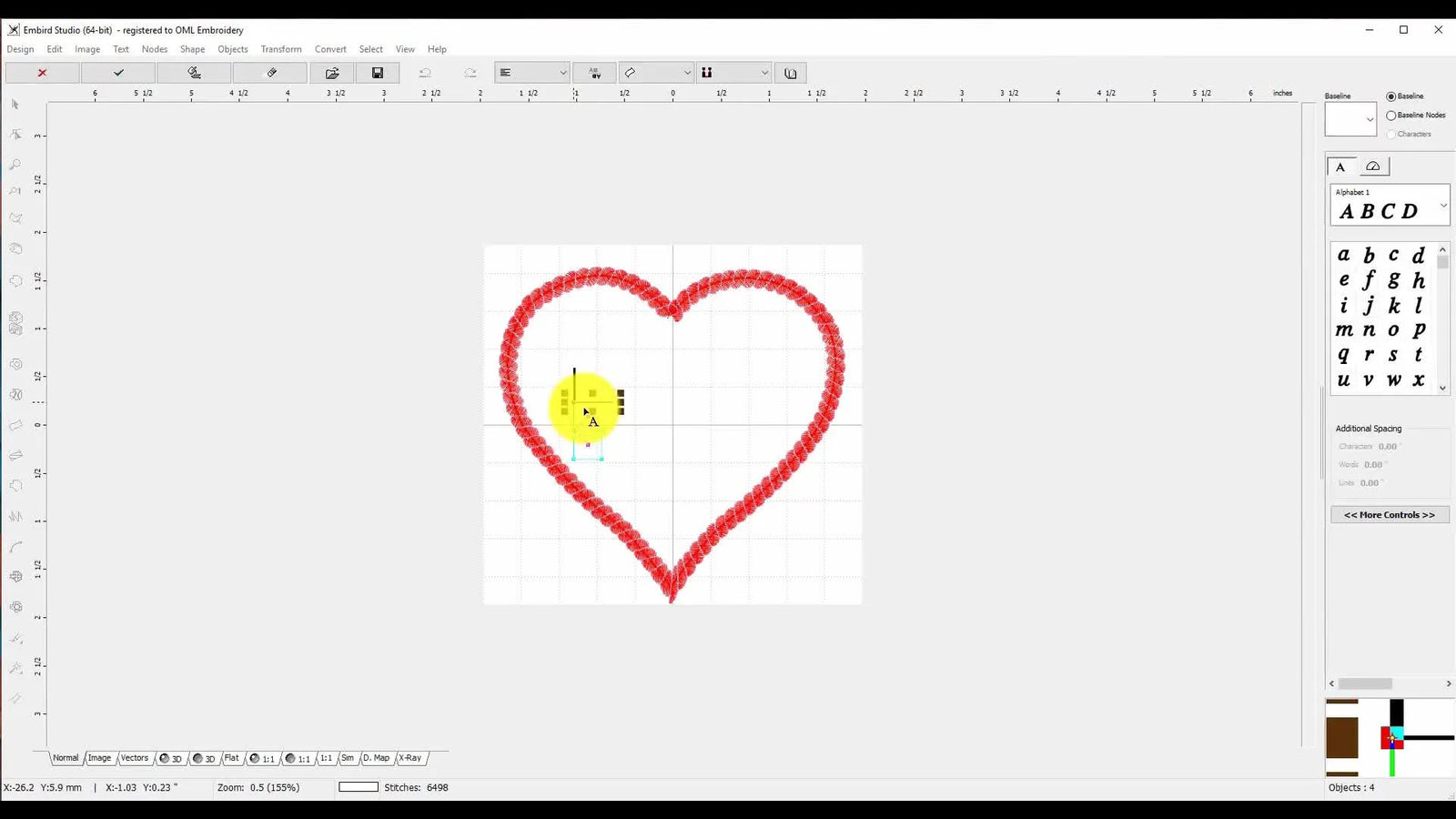Select the arrow selection tool
1456x819 pixels.
(x=15, y=105)
